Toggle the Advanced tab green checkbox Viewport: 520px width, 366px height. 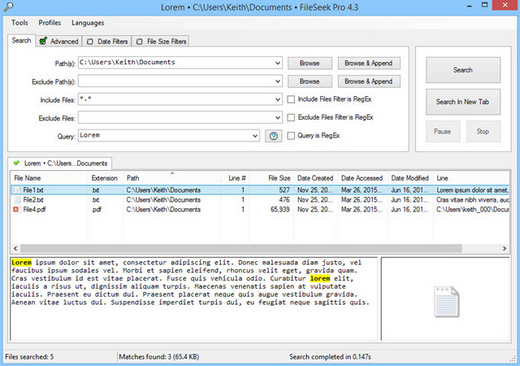coord(43,41)
